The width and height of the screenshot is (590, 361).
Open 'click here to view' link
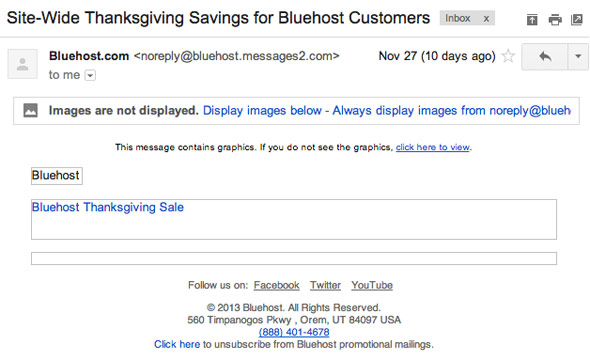tap(433, 147)
